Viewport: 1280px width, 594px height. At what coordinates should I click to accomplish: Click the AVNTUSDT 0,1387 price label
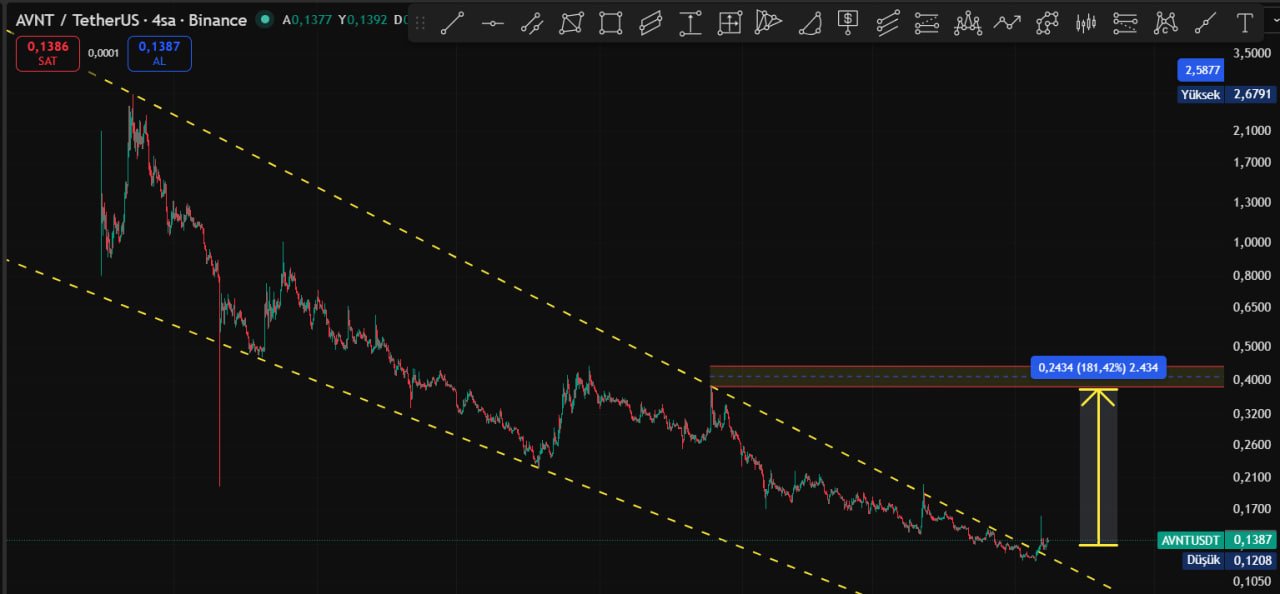tap(1216, 540)
